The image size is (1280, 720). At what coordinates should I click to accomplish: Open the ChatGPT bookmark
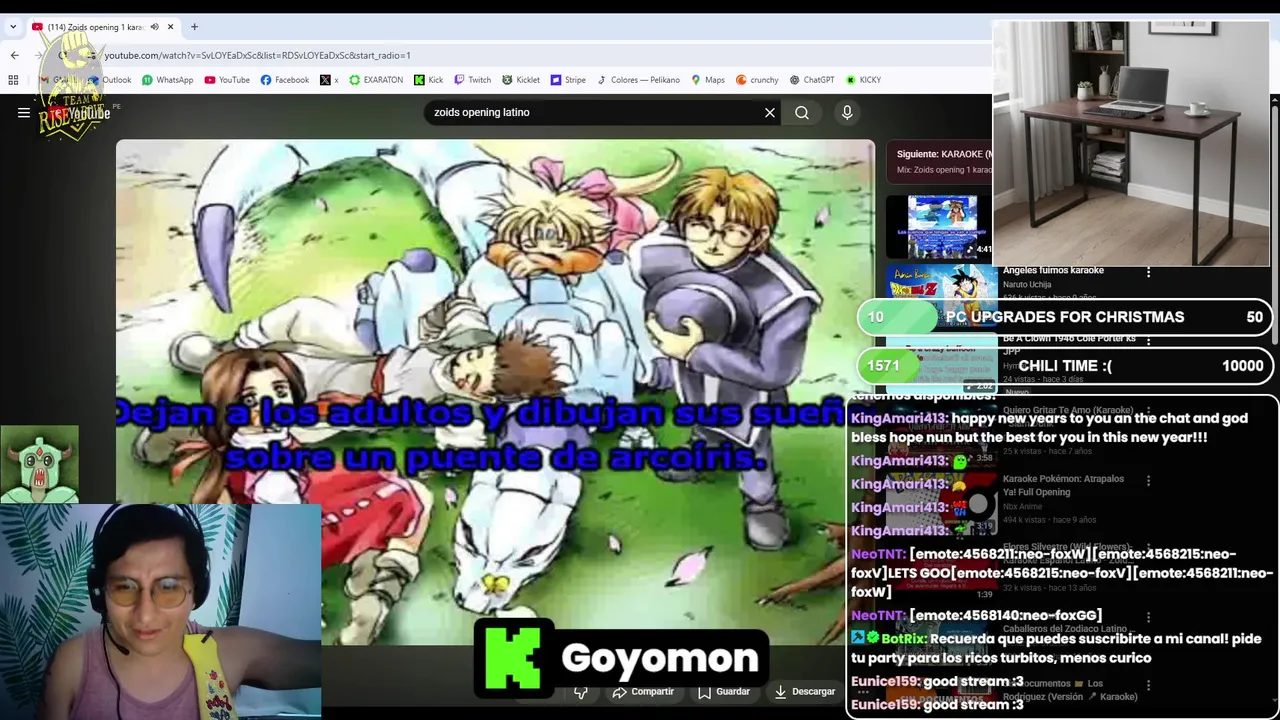(x=811, y=80)
